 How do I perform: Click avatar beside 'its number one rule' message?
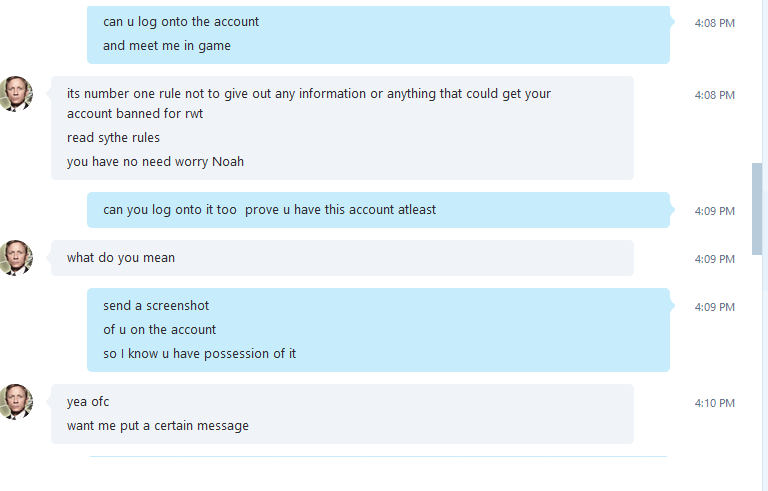coord(16,94)
